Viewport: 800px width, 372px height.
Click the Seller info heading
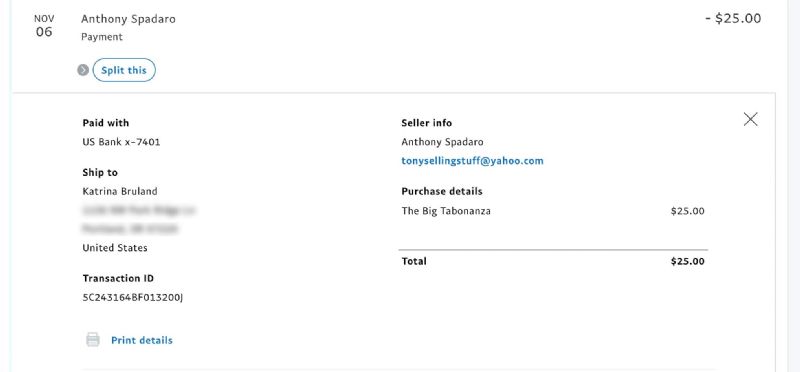(427, 123)
